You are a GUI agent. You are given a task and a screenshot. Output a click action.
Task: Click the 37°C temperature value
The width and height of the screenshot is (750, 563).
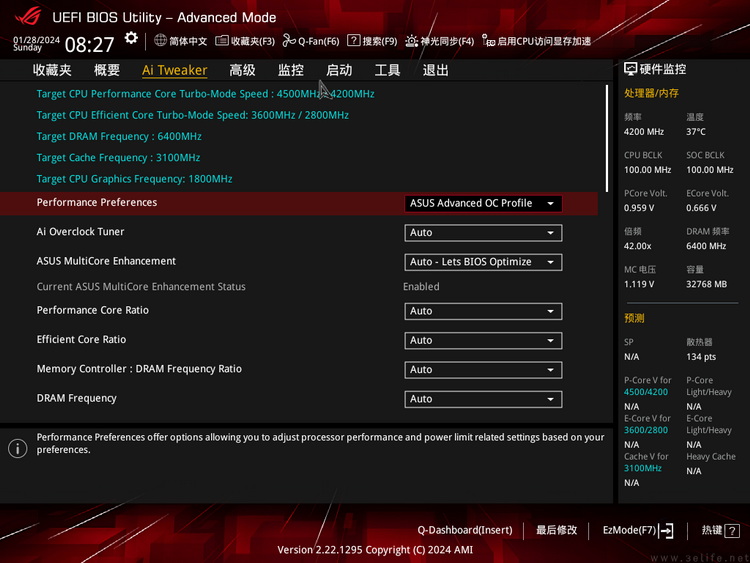[x=696, y=132]
